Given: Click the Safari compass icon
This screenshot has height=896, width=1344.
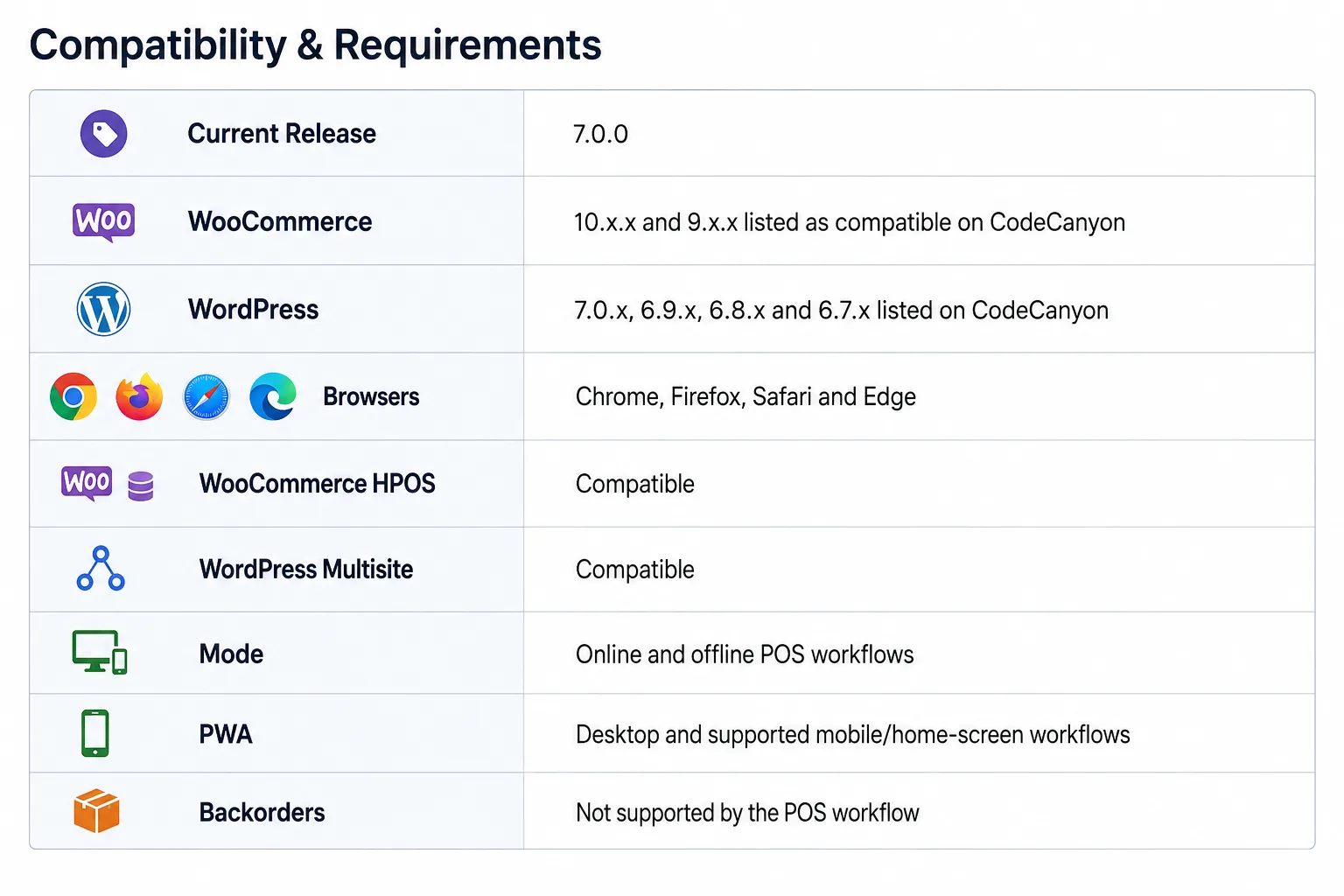Looking at the screenshot, I should [206, 396].
